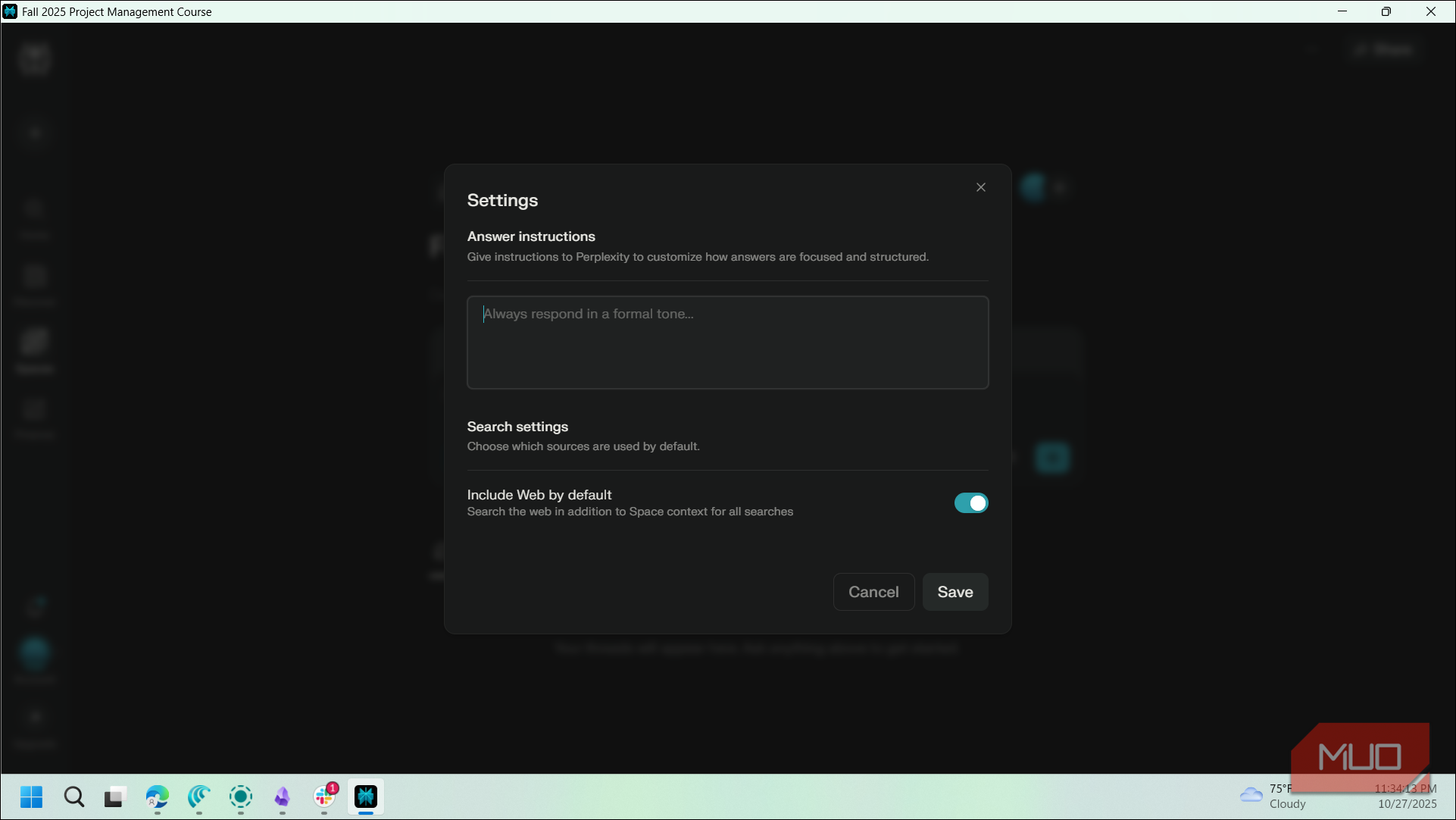Open Task View in the taskbar
The image size is (1456, 820).
click(114, 797)
